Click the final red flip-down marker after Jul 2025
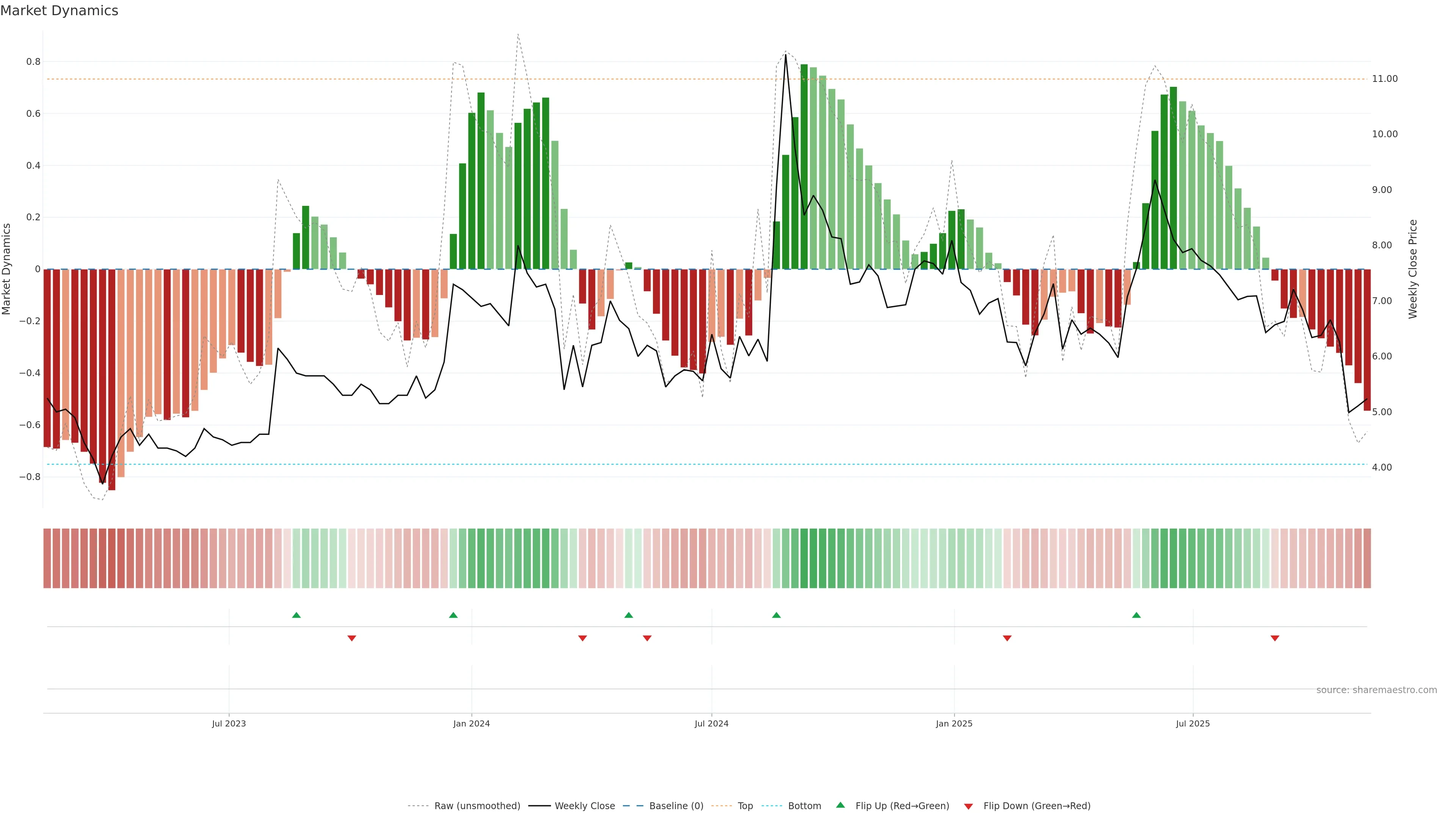The image size is (1456, 819). 1274,638
